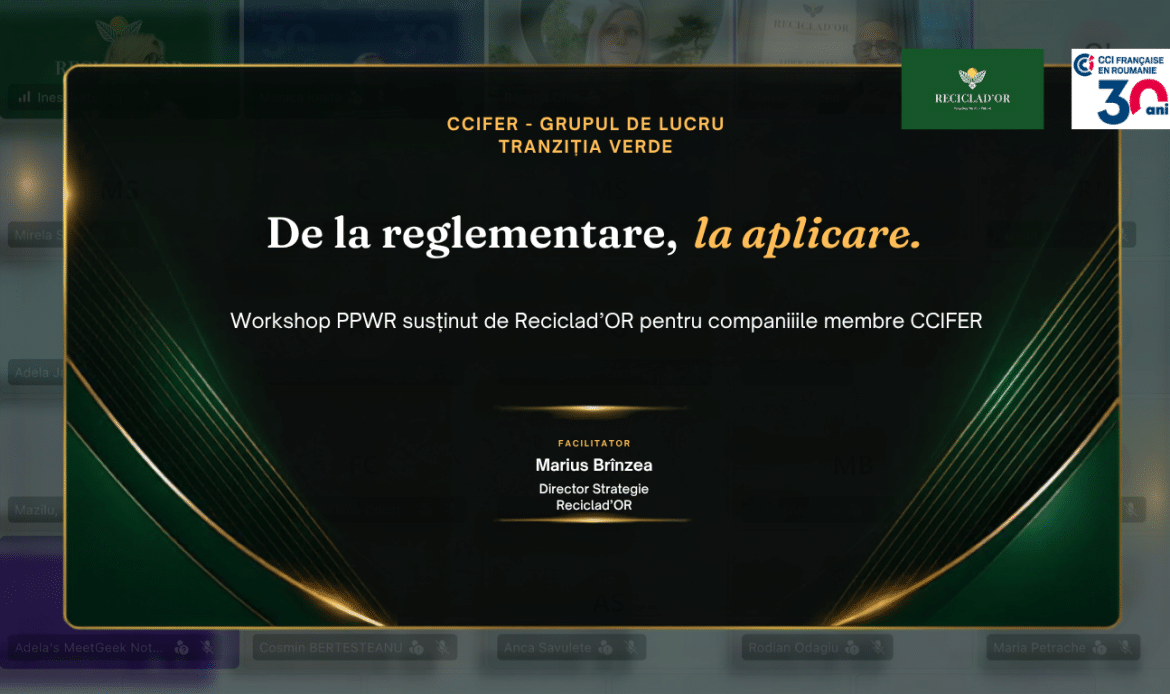The width and height of the screenshot is (1170, 694).
Task: Click 'Reciclad'OR' under Director Strategie
Action: [x=594, y=505]
